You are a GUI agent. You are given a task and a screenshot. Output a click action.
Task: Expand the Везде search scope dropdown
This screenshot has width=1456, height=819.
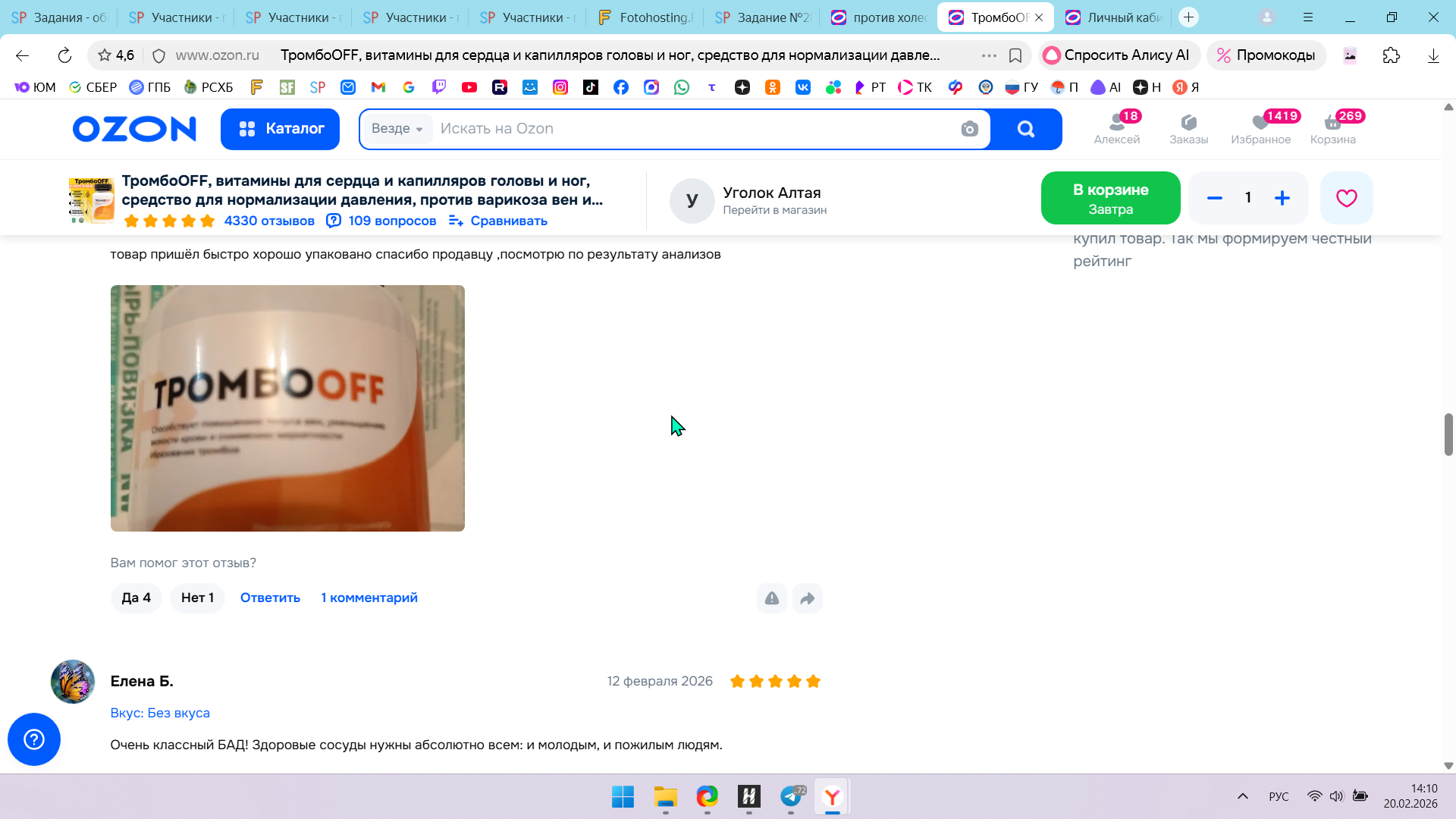coord(397,129)
